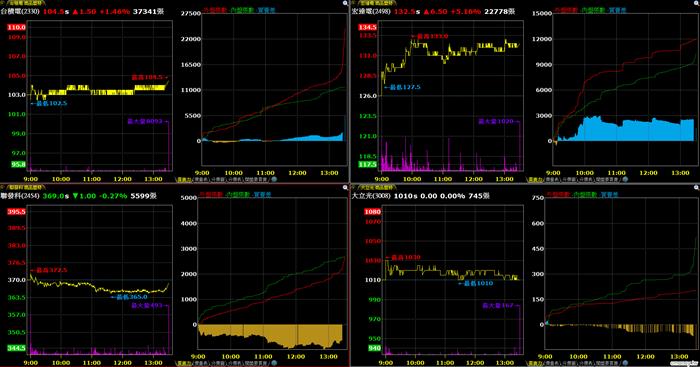Click the blue legend label above the 大立光 volume chart
Screen dimensions: 700x367
(x=609, y=194)
